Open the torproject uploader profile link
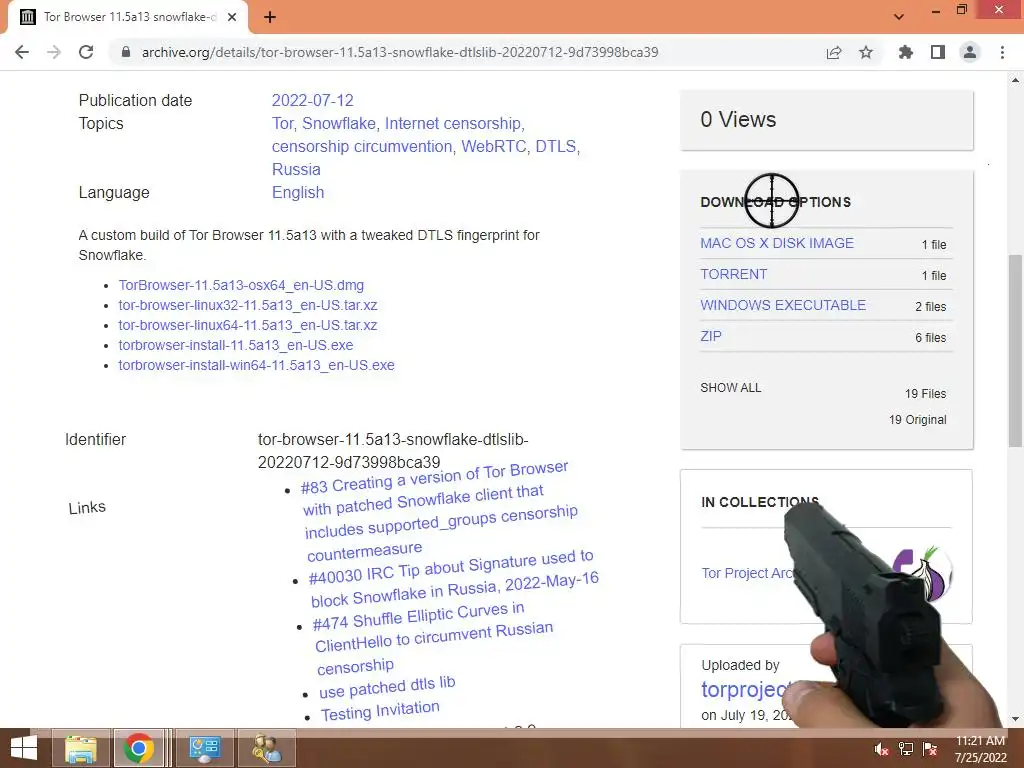1024x768 pixels. coord(746,690)
